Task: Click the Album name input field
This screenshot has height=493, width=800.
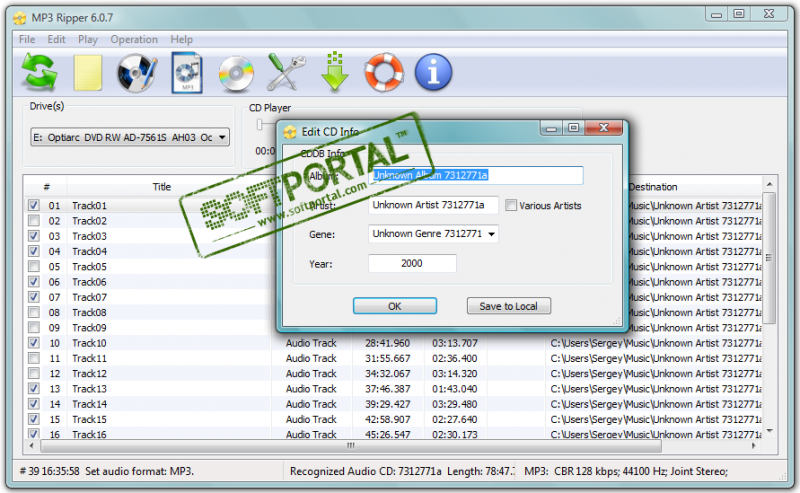Action: (476, 175)
